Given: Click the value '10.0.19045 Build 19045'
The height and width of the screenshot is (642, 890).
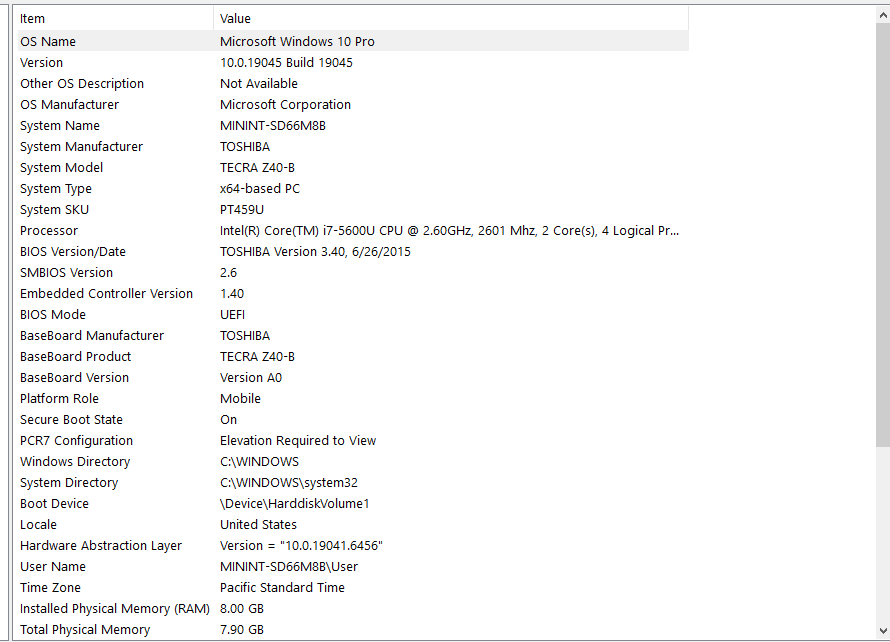Looking at the screenshot, I should tap(286, 62).
